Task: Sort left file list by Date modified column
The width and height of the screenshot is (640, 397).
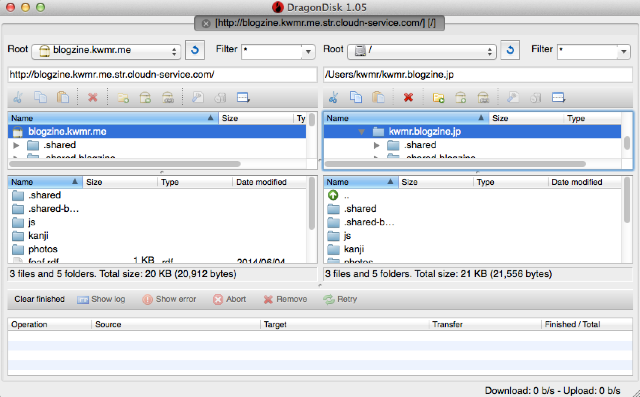Action: tap(269, 182)
